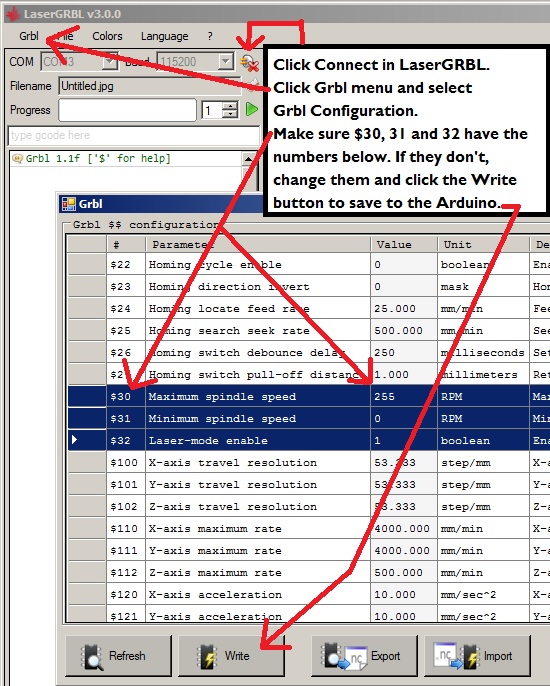Expand the Baud rate dropdown
550x686 pixels.
pos(226,62)
